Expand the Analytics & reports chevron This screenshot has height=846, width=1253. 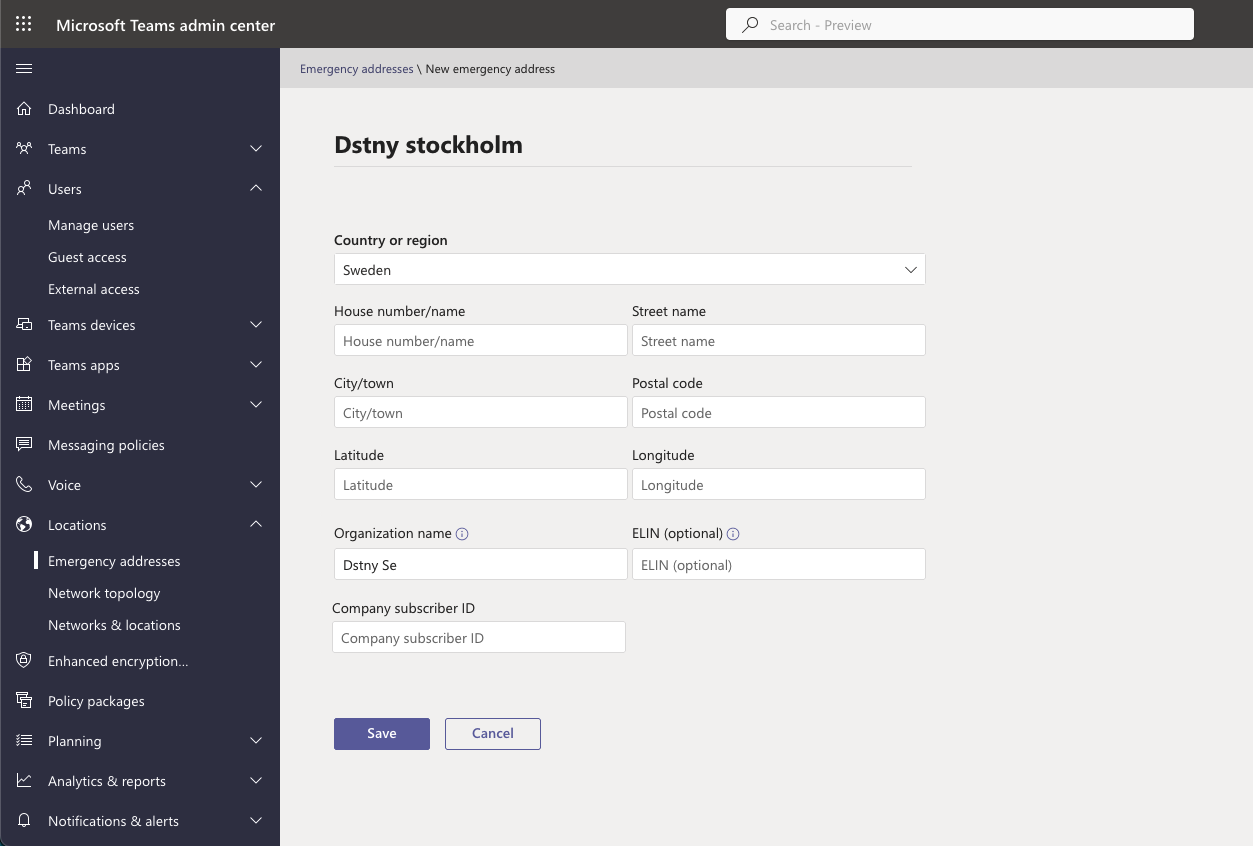(256, 781)
